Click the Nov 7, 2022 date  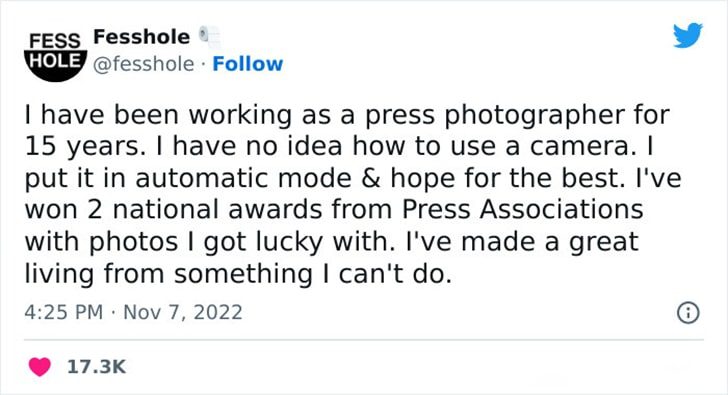183,312
